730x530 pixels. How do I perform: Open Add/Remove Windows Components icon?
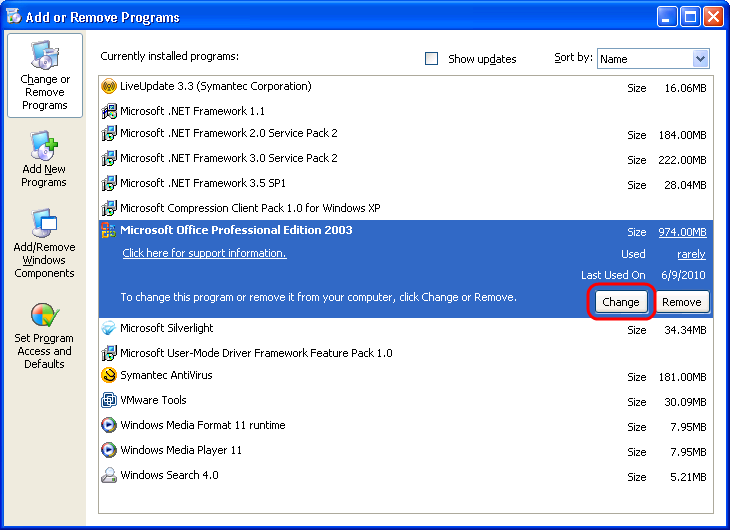pyautogui.click(x=44, y=223)
